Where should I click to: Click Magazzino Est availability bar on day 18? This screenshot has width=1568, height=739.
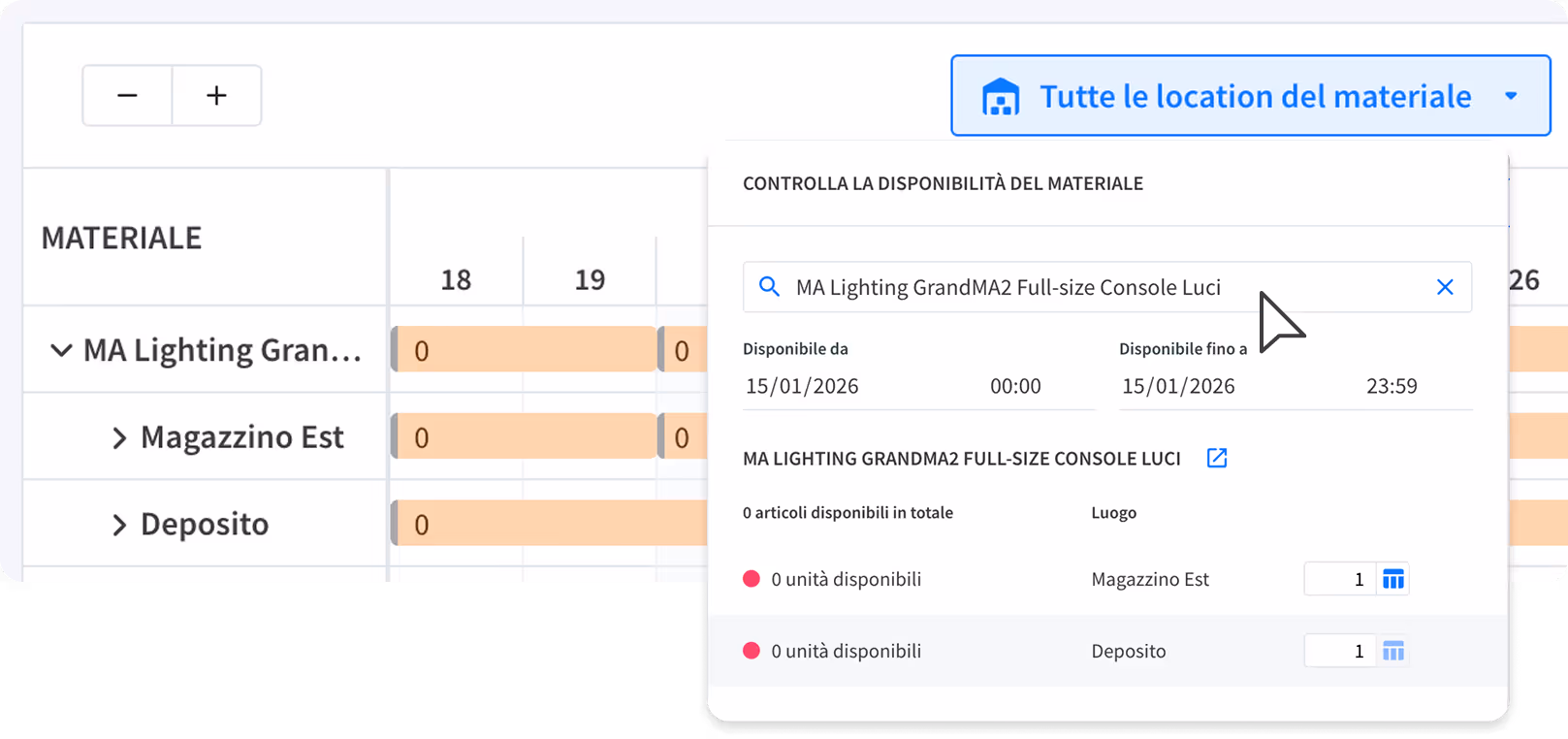pyautogui.click(x=524, y=436)
